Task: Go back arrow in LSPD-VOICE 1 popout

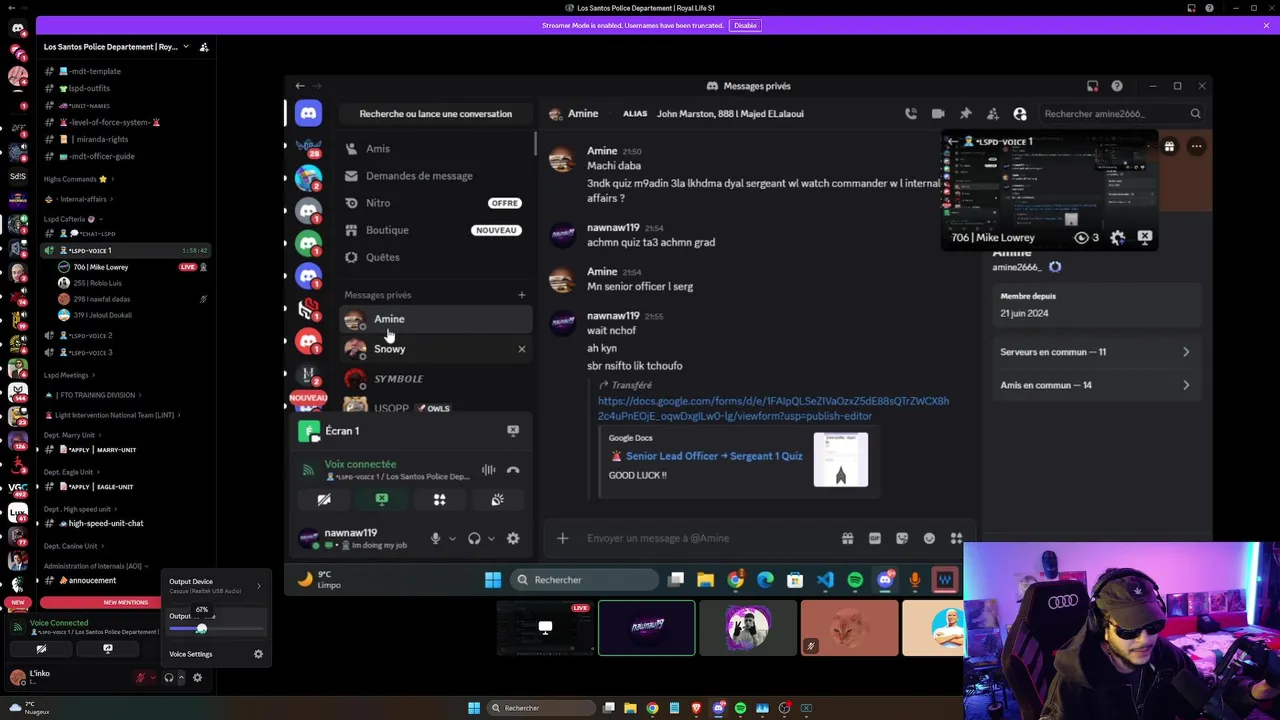Action: pyautogui.click(x=953, y=142)
